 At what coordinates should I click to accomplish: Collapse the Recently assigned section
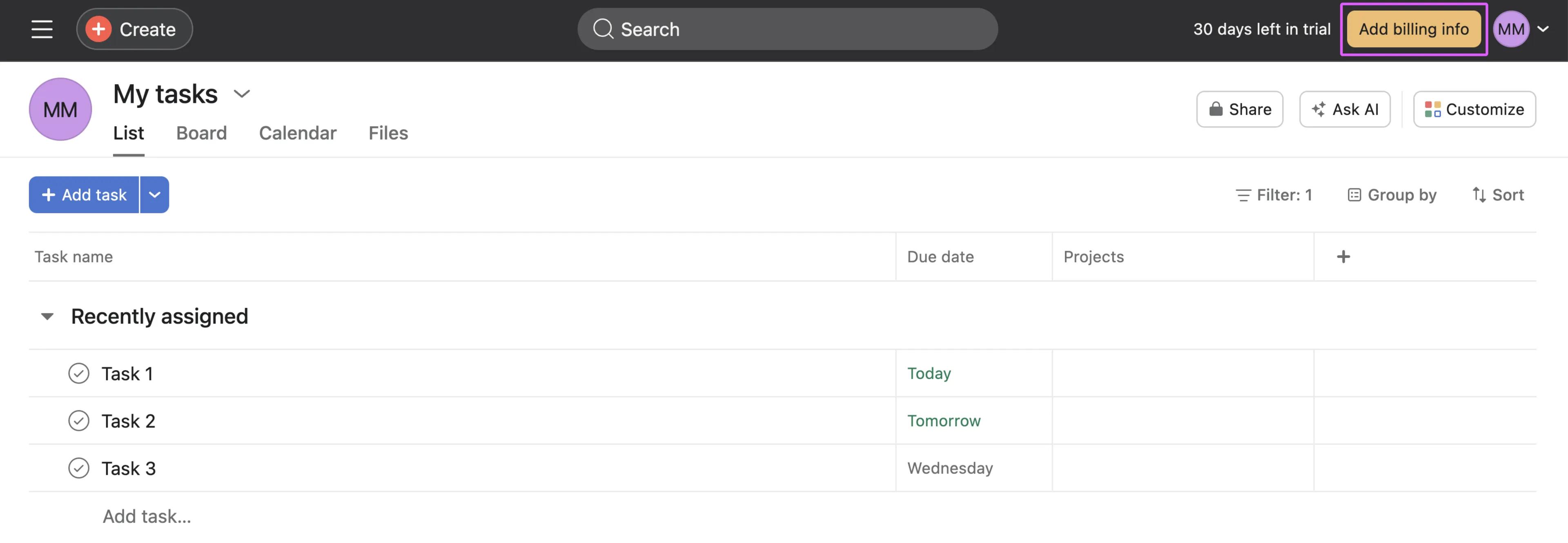point(47,317)
